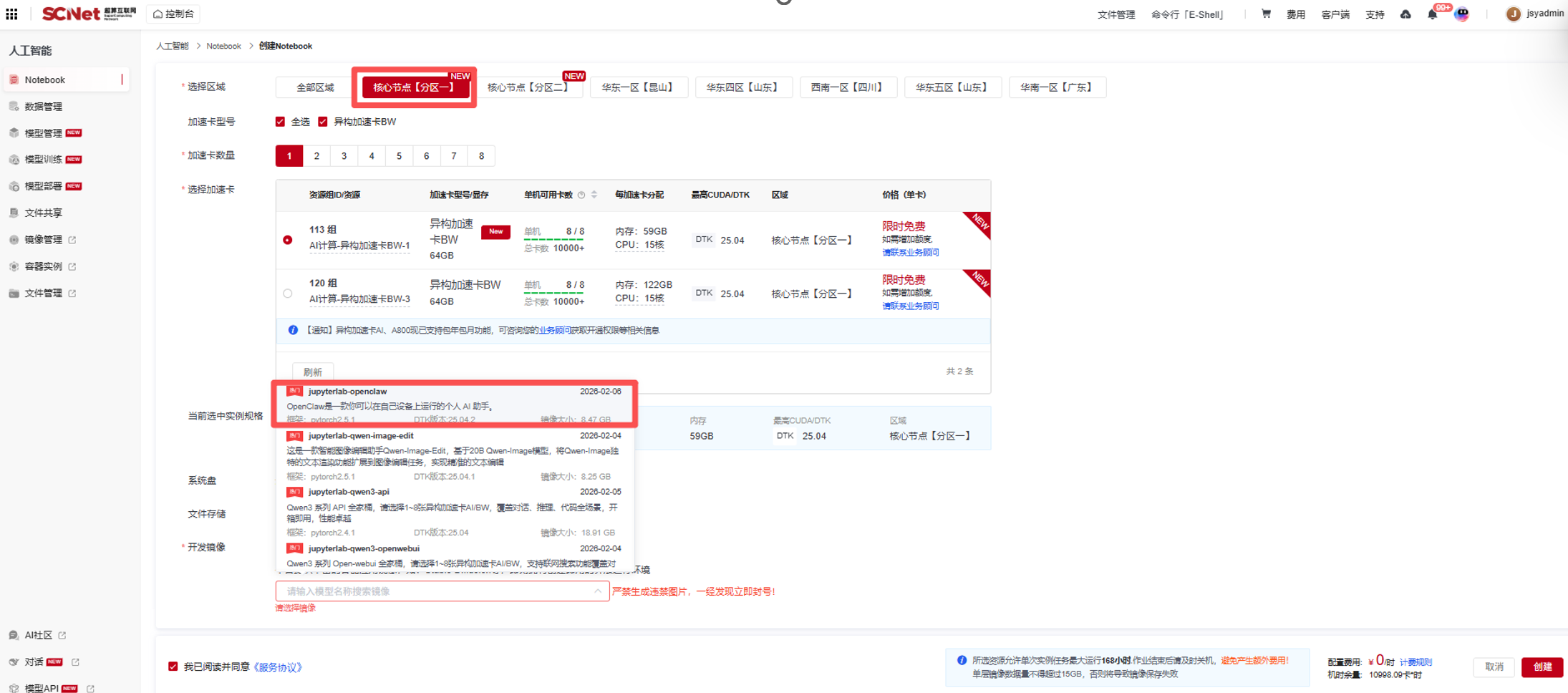Toggle the 全选 checkbox

point(281,122)
